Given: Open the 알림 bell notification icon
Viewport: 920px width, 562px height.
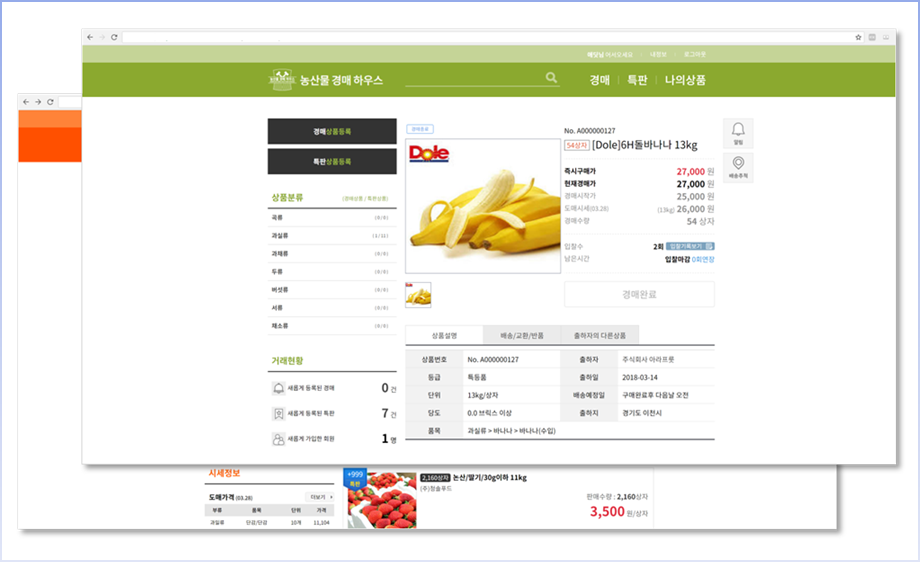Looking at the screenshot, I should pos(738,133).
